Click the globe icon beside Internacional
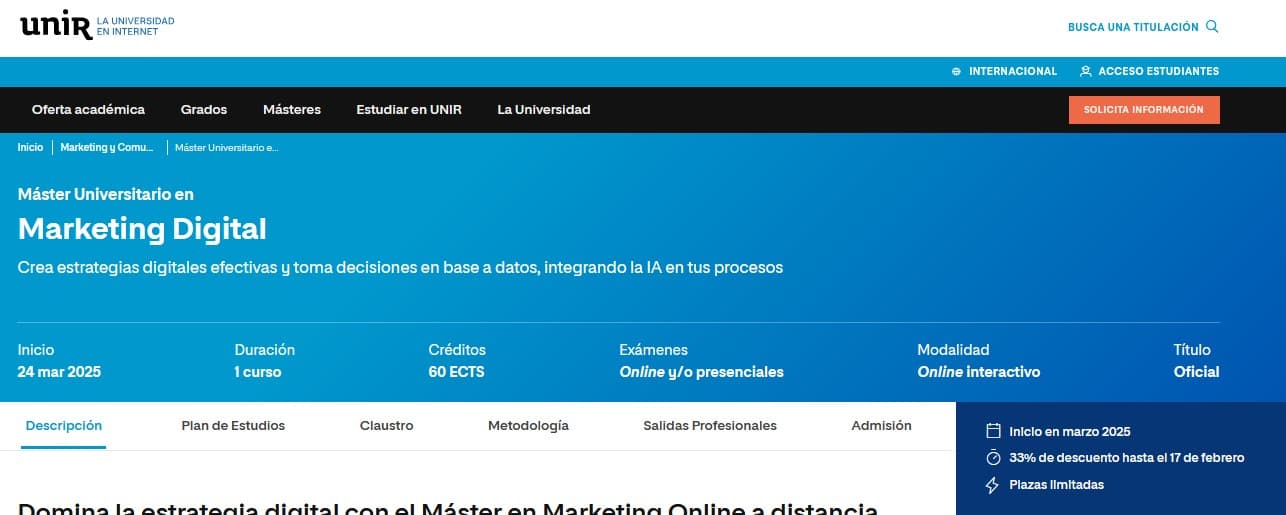1286x515 pixels. click(x=956, y=72)
